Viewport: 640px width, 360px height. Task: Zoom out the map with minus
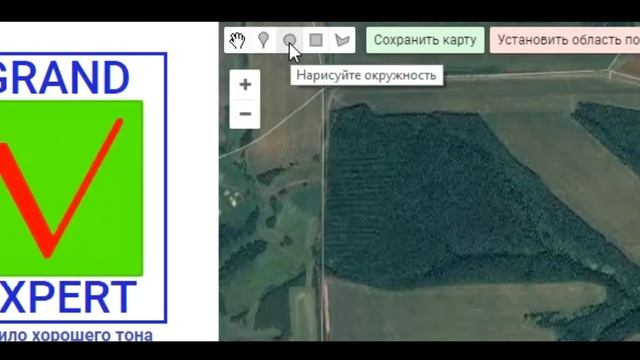coord(245,114)
